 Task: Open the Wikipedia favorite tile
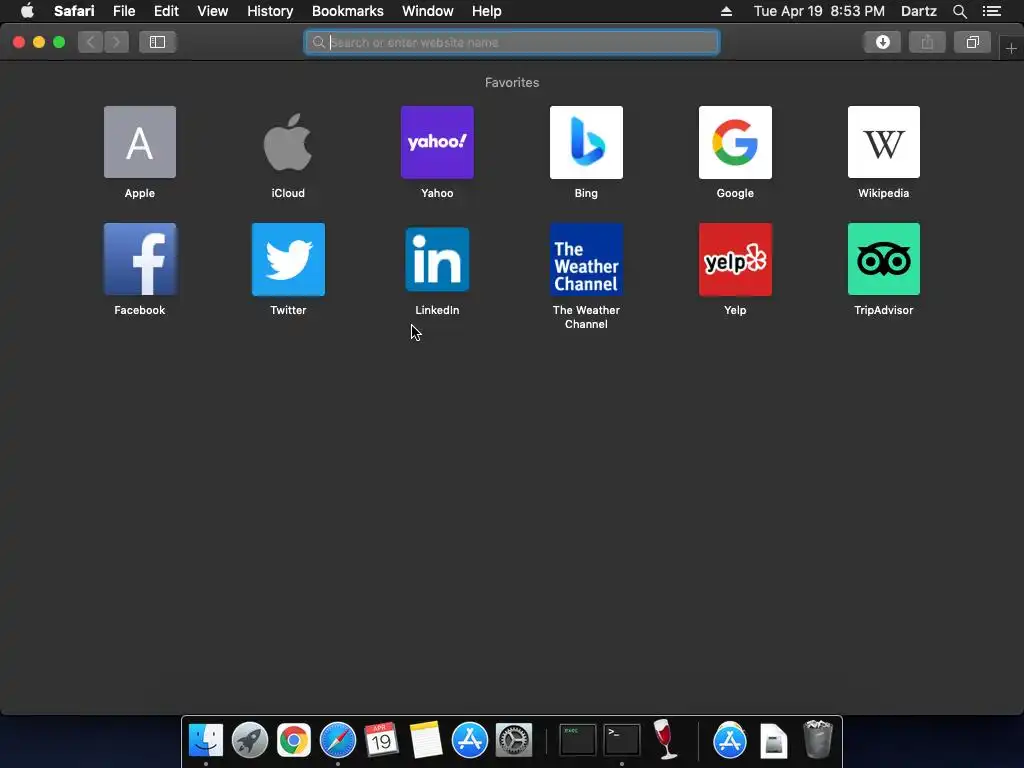point(884,142)
